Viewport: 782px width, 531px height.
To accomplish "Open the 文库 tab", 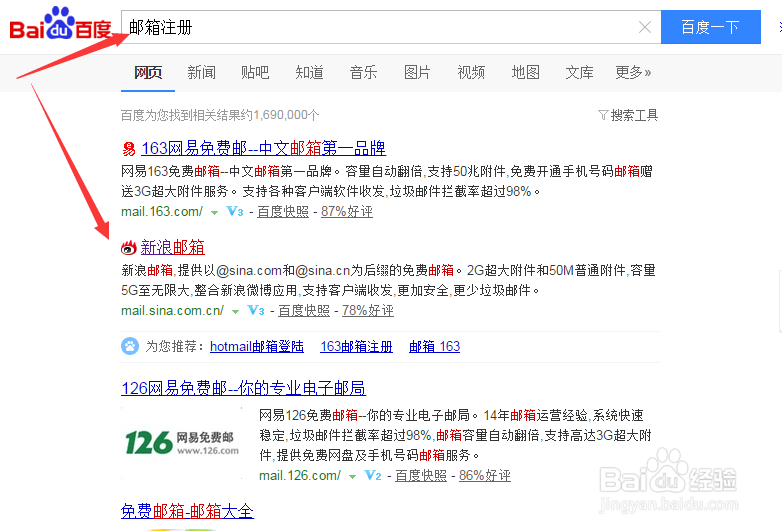I will 580,73.
